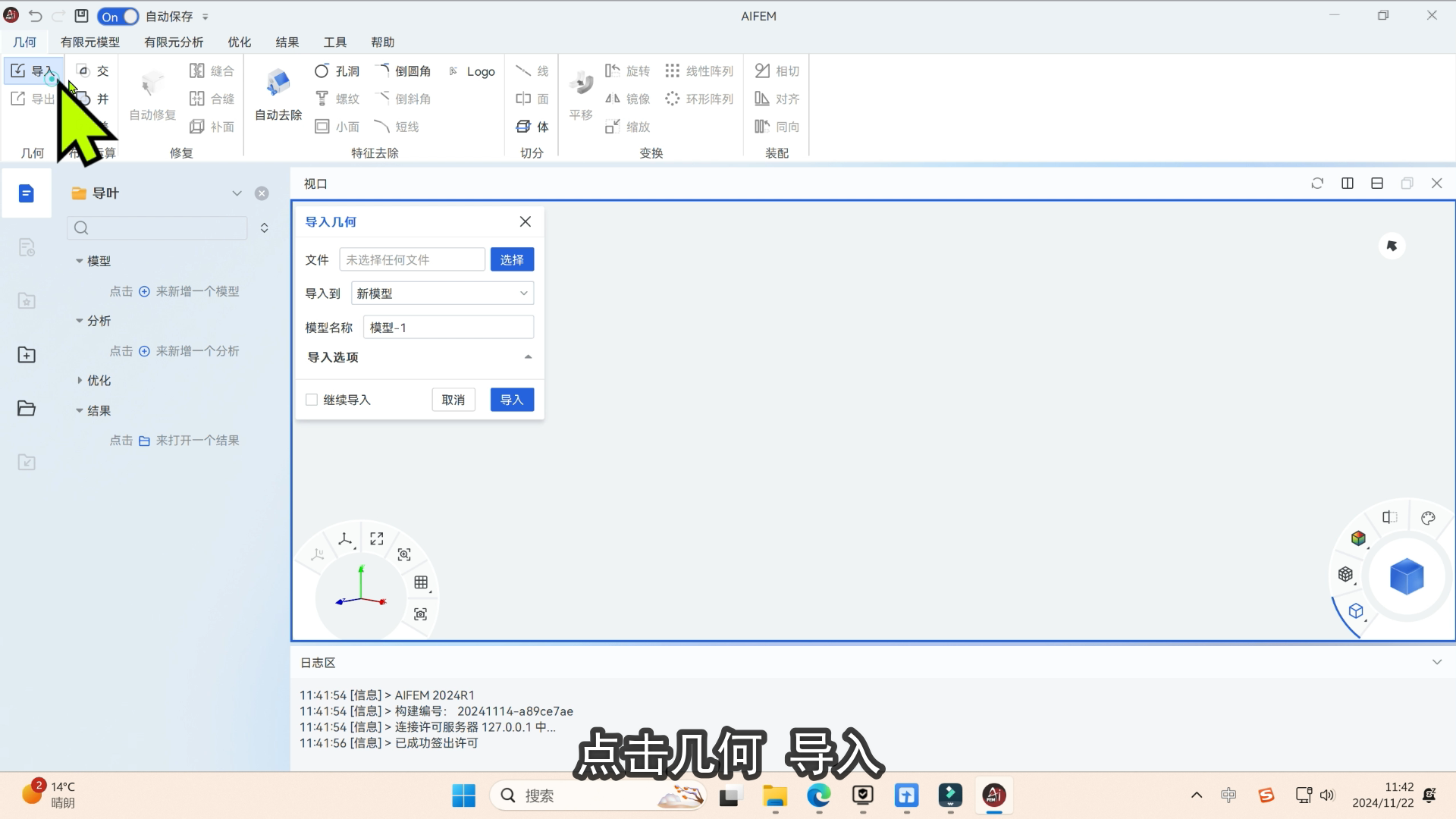Open the 结果 ribbon tab
This screenshot has width=1456, height=819.
(287, 42)
